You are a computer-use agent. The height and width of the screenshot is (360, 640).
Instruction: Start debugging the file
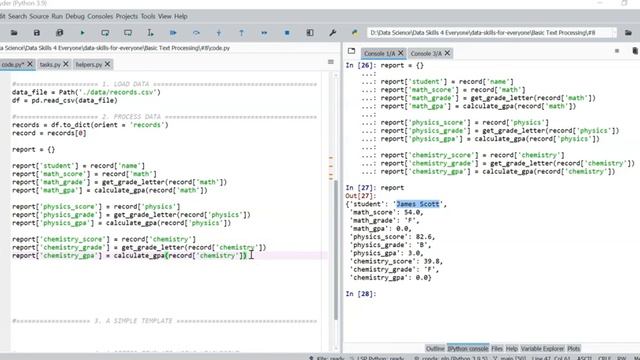point(173,33)
